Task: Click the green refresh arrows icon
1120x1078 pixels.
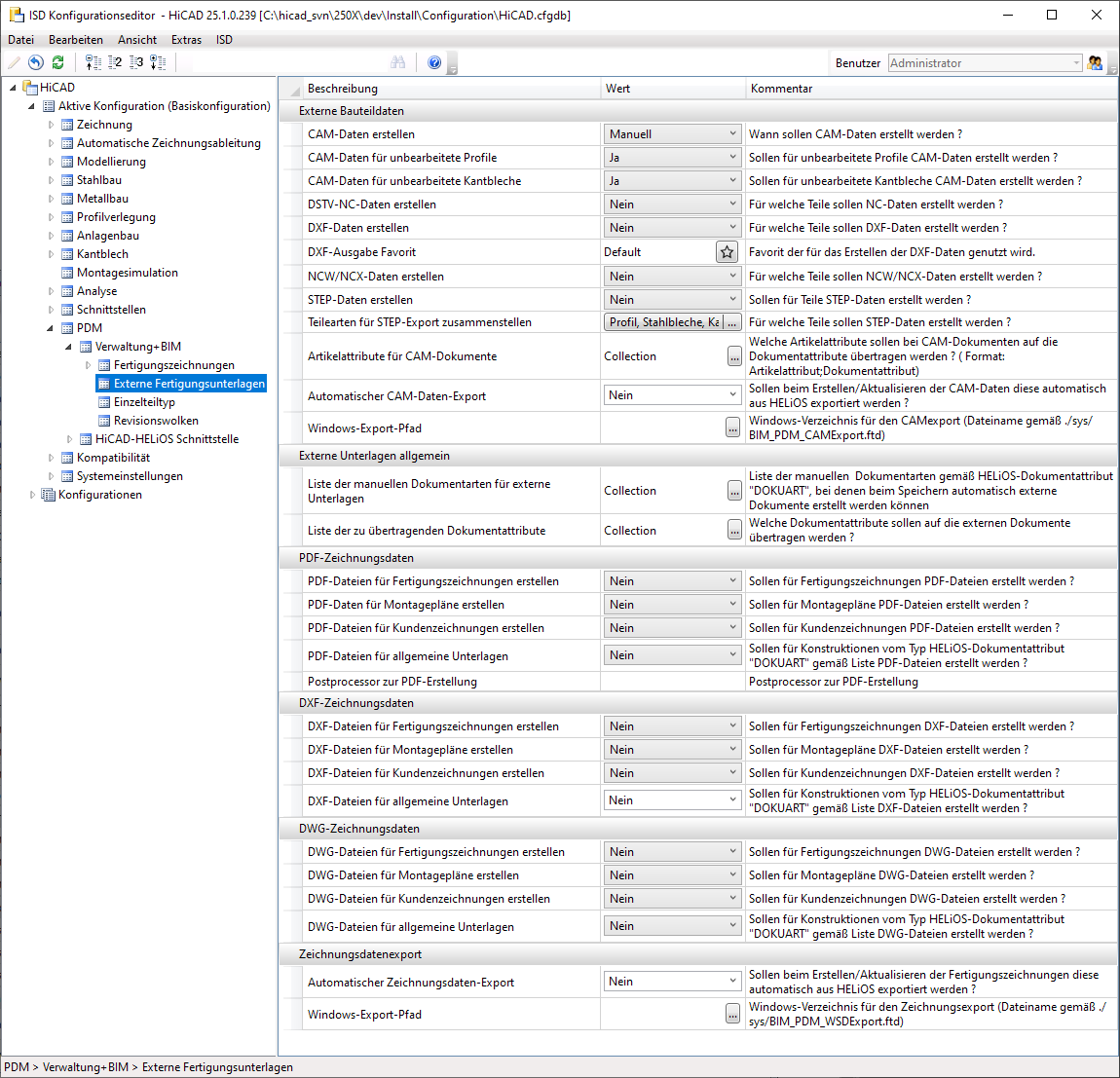Action: [57, 63]
